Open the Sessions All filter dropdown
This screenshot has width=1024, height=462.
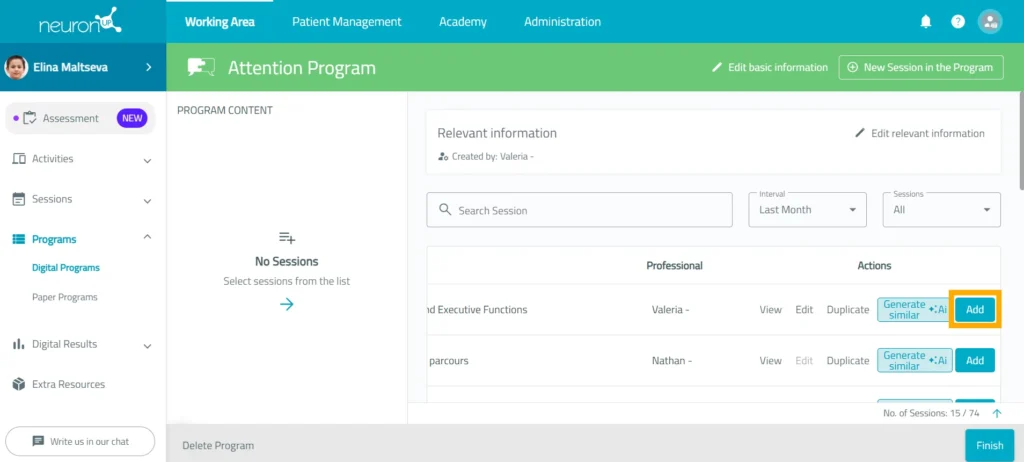(x=941, y=210)
